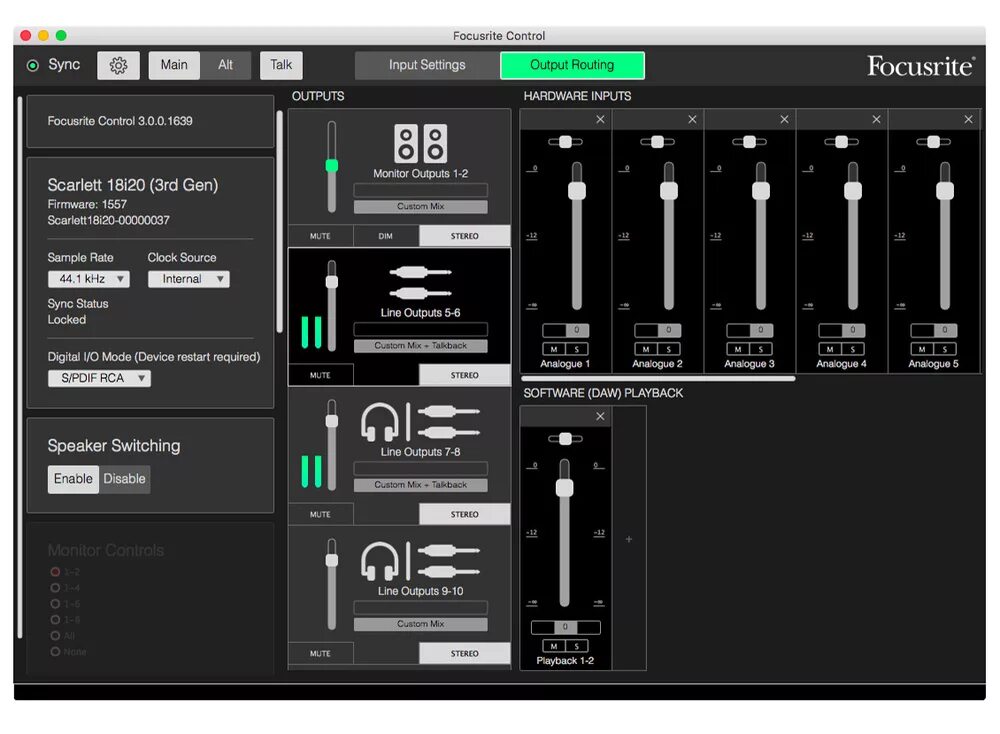
Task: Click the outputs list vertical scrollbar
Action: 279,222
